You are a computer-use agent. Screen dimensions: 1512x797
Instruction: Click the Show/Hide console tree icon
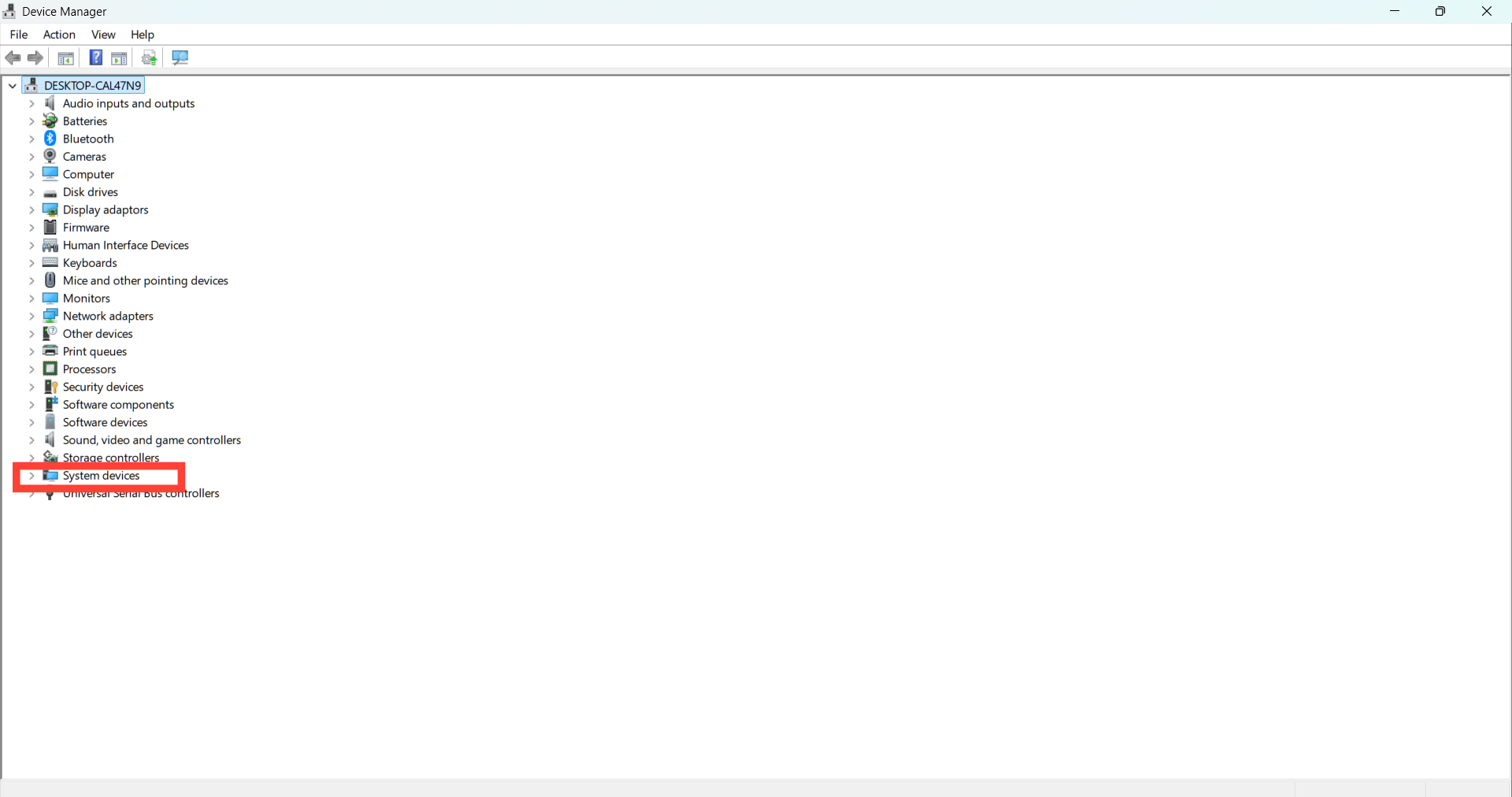[x=66, y=58]
